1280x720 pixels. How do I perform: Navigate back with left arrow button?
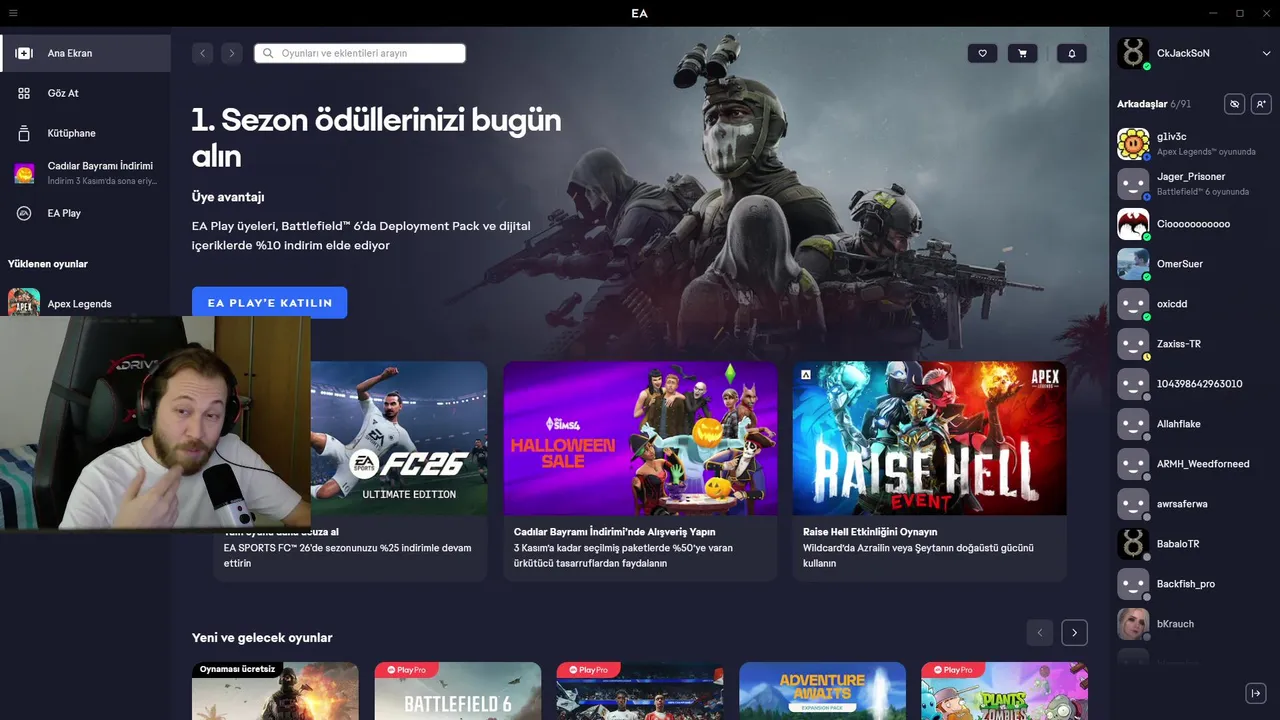203,53
